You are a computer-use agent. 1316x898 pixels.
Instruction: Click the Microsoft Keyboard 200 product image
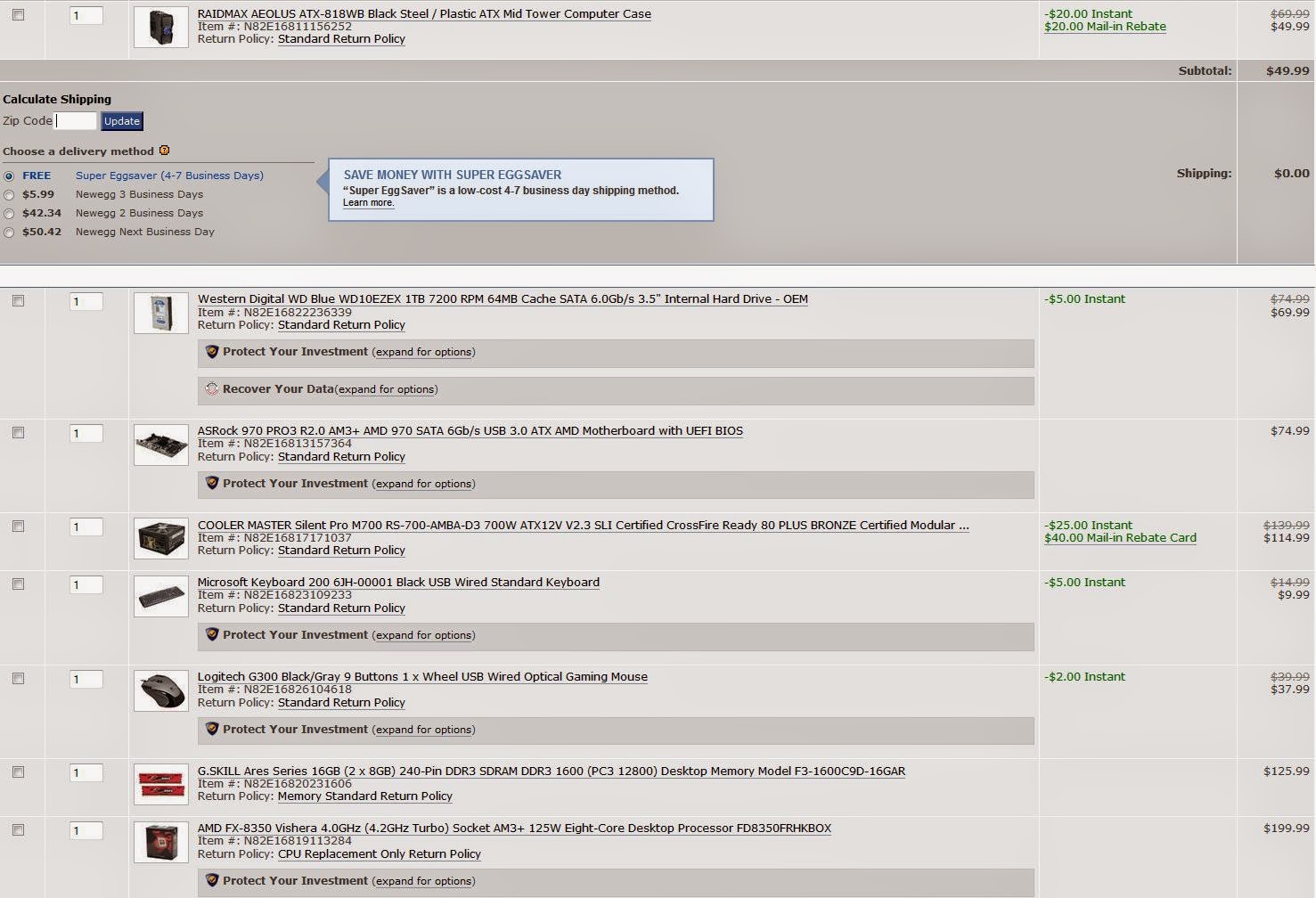[x=161, y=596]
